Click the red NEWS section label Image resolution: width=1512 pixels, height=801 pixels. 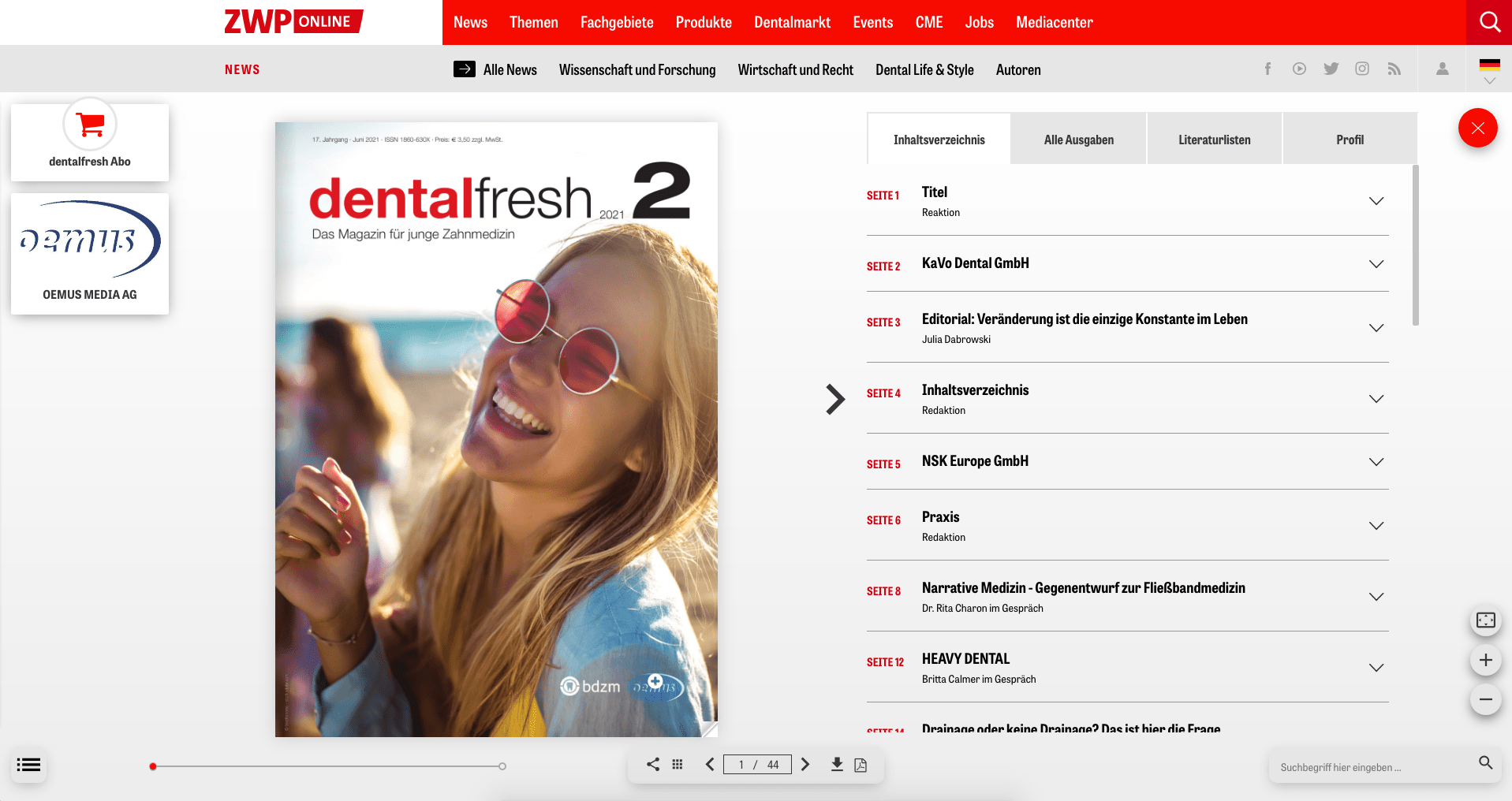click(242, 69)
